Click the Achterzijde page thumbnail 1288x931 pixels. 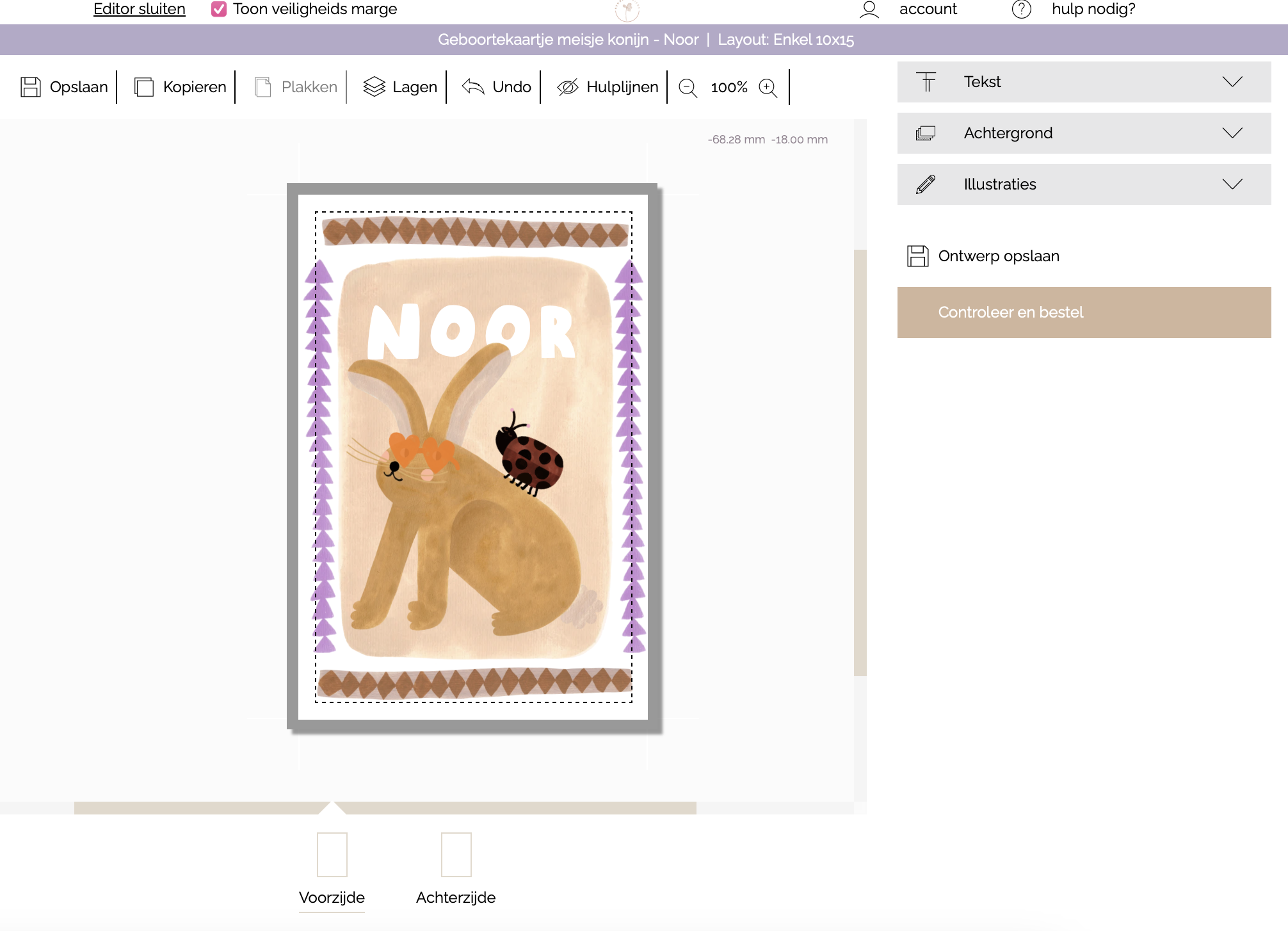(456, 854)
